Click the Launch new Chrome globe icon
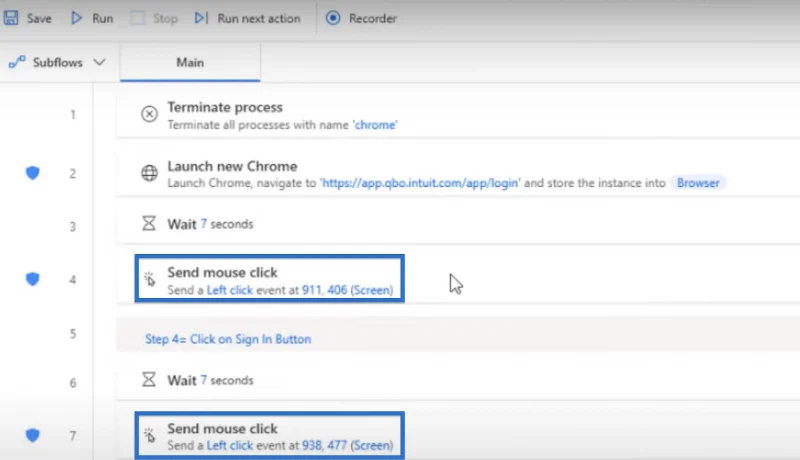Image resolution: width=800 pixels, height=460 pixels. [x=149, y=173]
